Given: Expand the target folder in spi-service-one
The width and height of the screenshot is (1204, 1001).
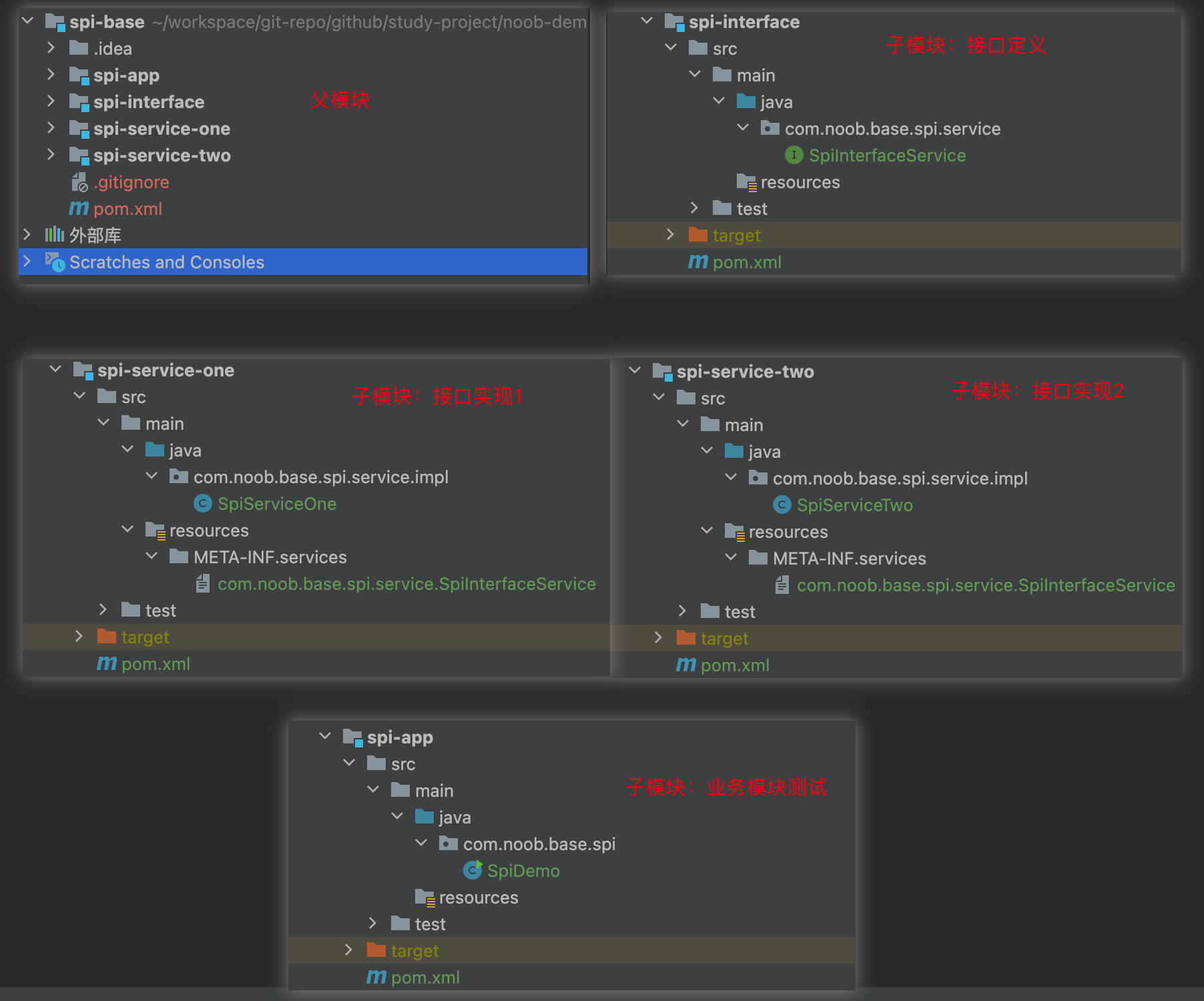Looking at the screenshot, I should tap(79, 637).
